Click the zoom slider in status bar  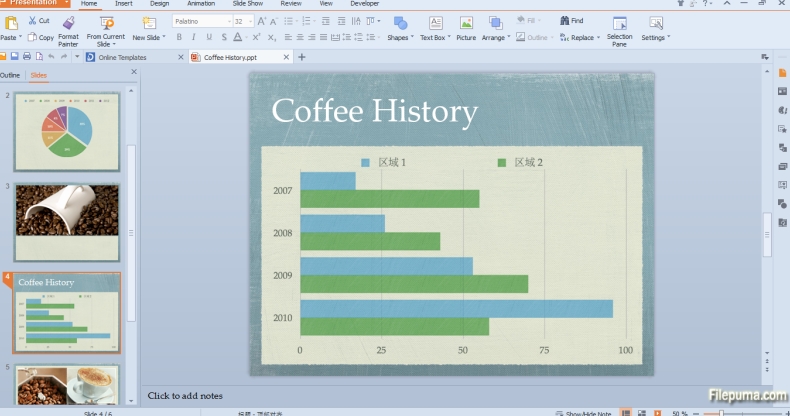point(720,412)
